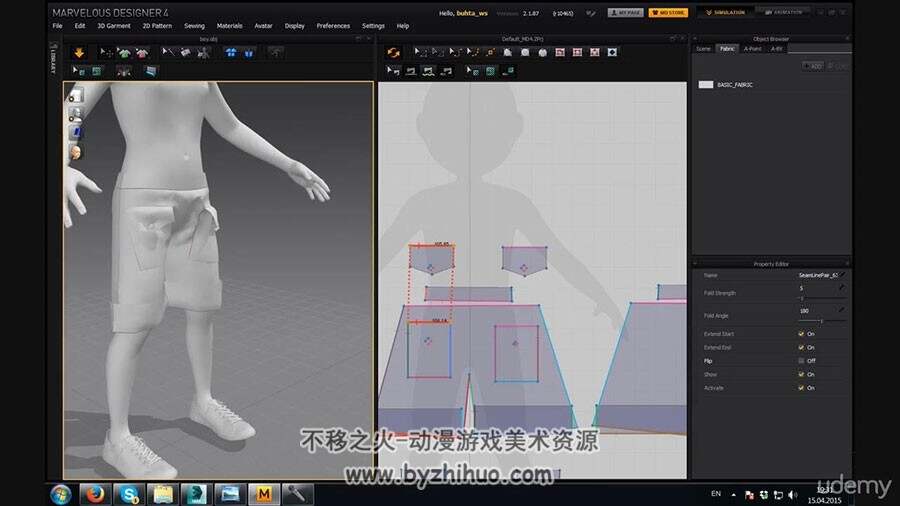This screenshot has height=506, width=900.
Task: Click the green garment select icon
Action: click(124, 53)
